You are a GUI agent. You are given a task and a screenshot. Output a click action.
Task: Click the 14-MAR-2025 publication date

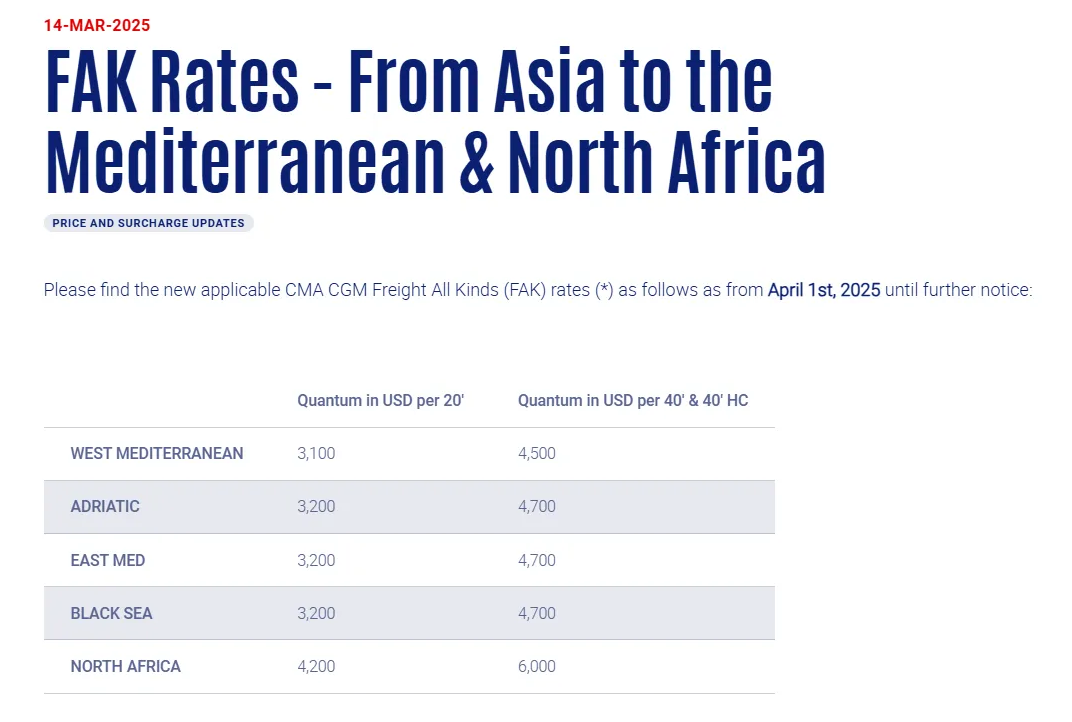tap(97, 25)
